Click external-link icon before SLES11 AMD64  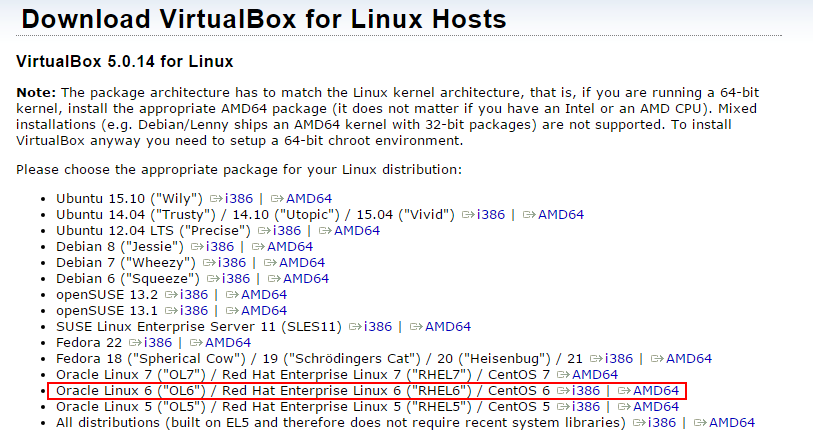click(x=417, y=327)
